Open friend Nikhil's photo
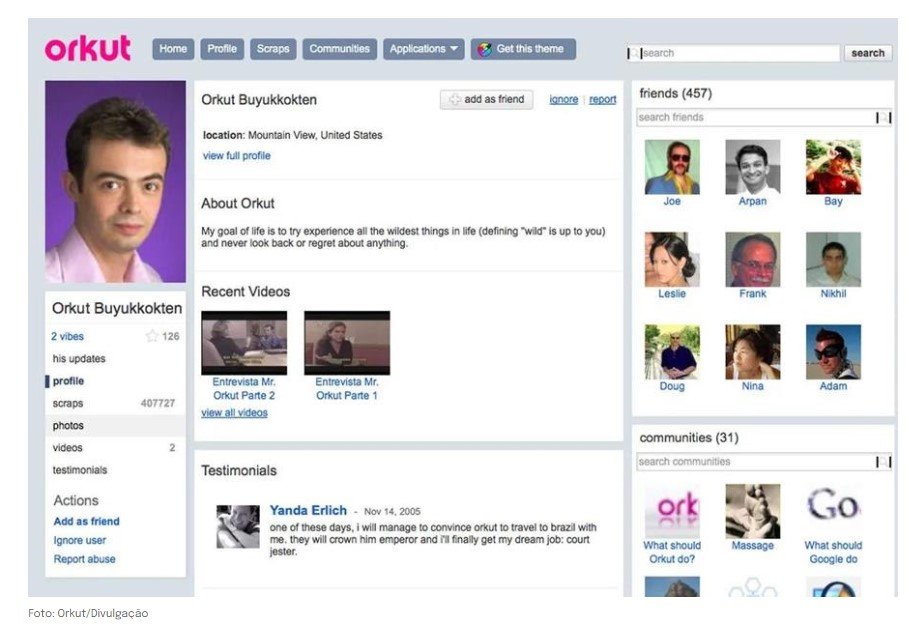This screenshot has width=909, height=637. click(x=833, y=260)
